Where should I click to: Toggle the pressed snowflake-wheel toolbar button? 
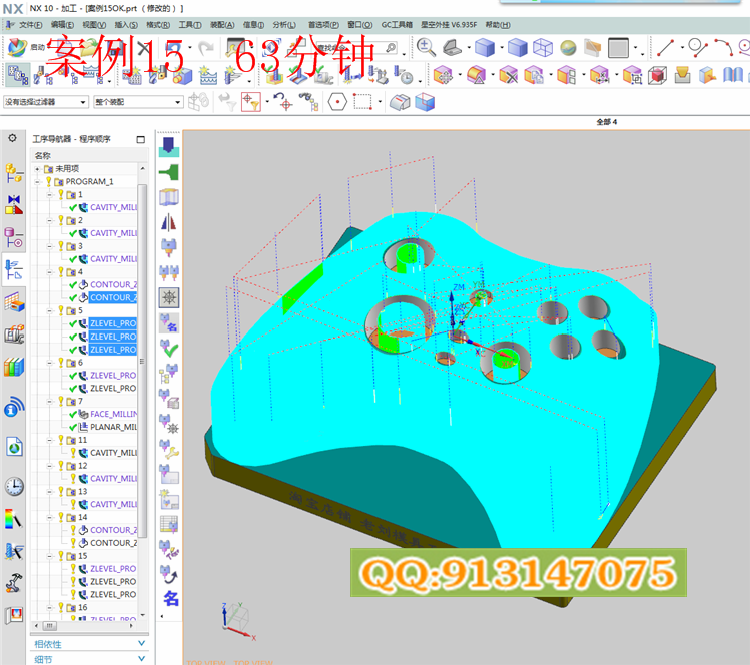coord(169,297)
